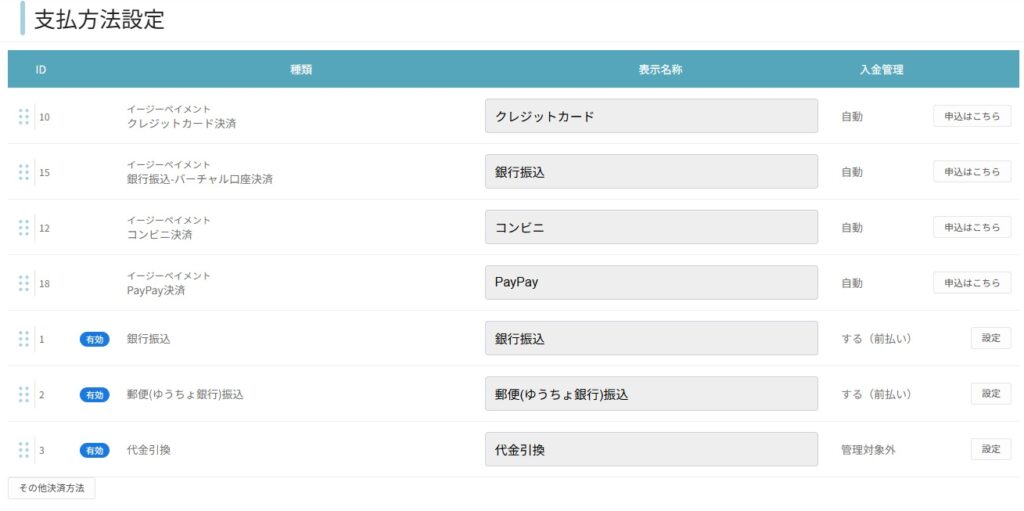
Task: Toggle 有効 badge on 郵便(ゆうちょ銀行)振込 row
Action: [94, 395]
